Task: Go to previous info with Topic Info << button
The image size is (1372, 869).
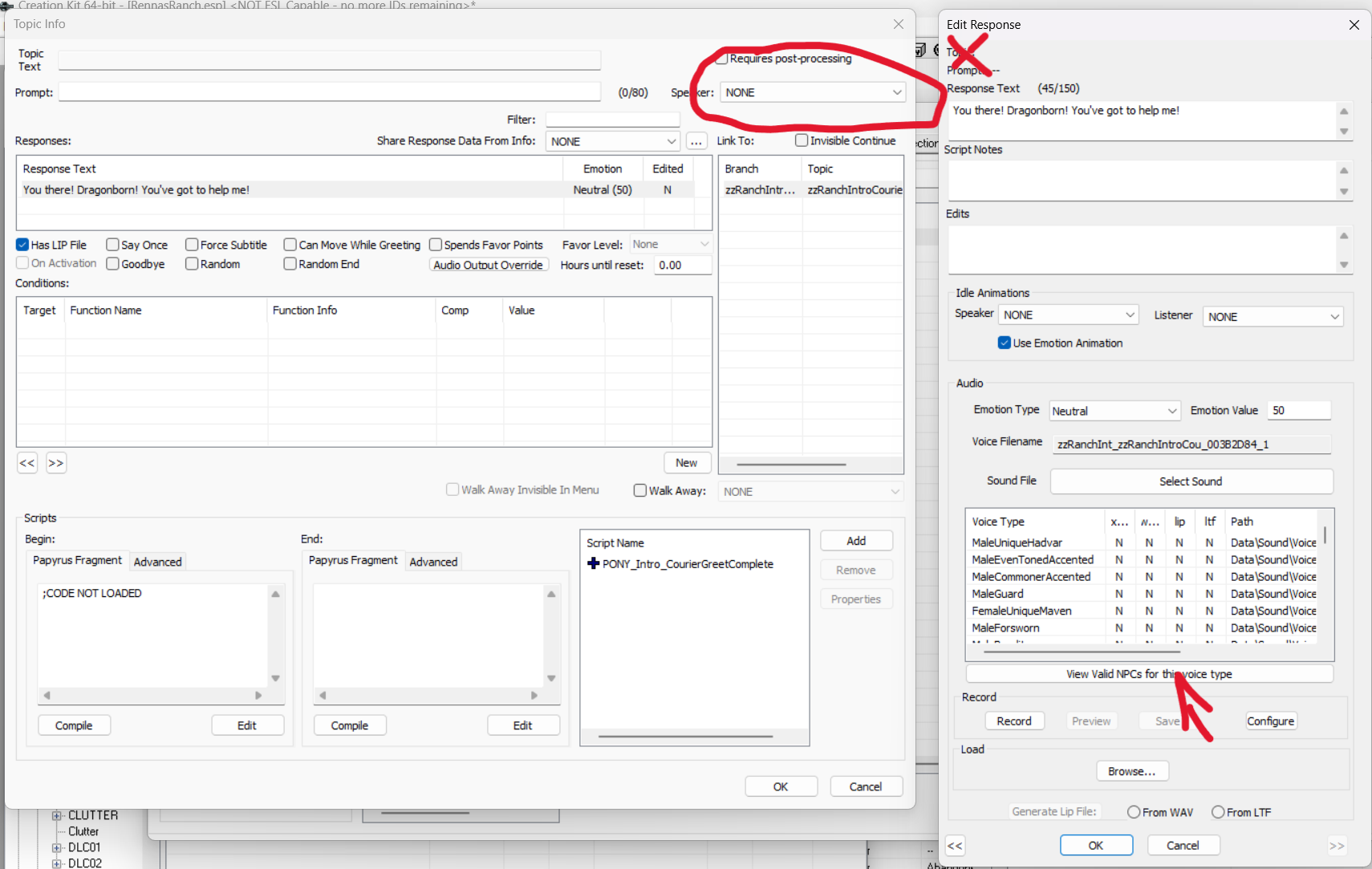Action: coord(27,463)
